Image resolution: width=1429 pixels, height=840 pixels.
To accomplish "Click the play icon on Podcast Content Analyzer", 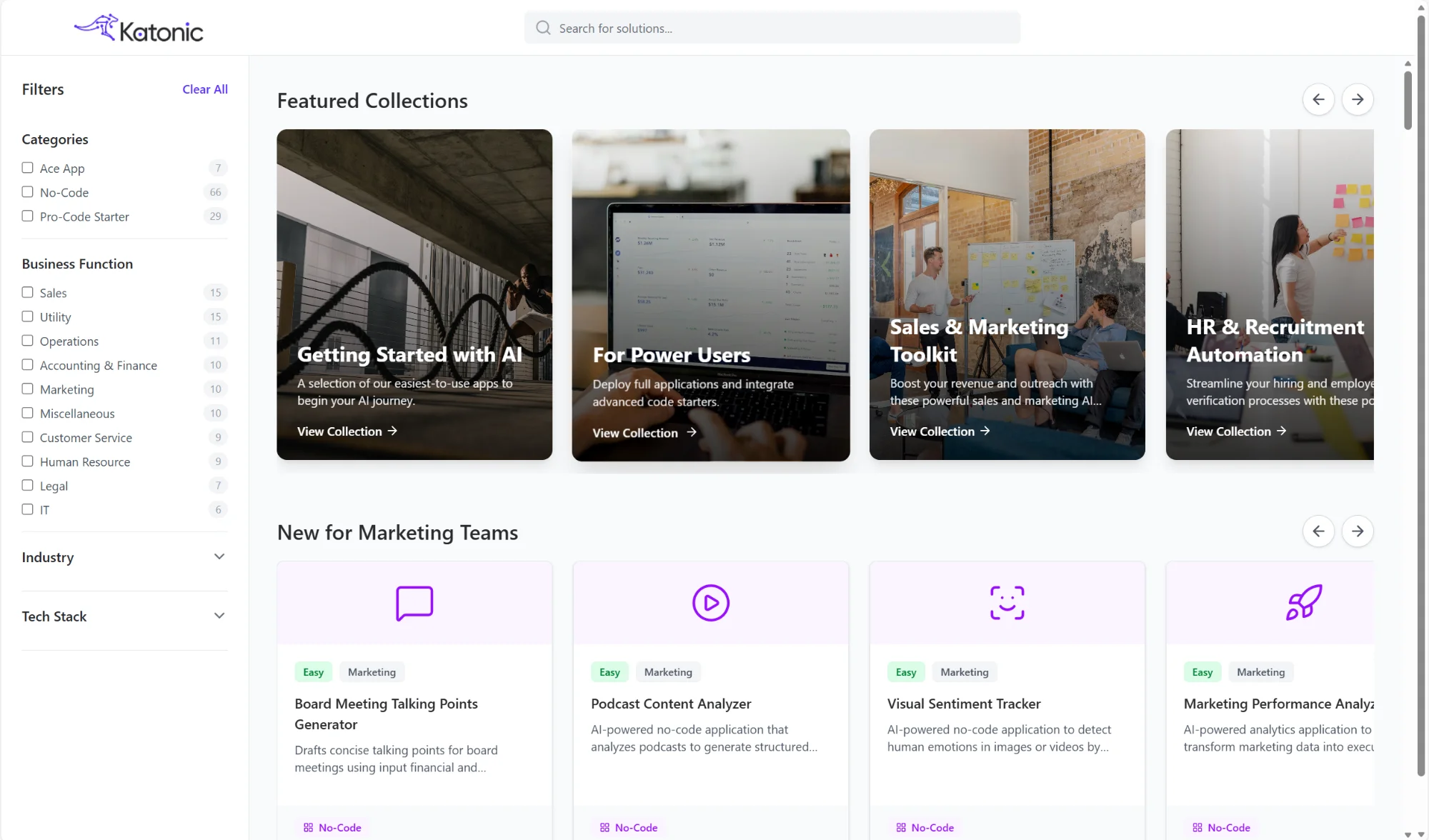I will click(x=710, y=602).
